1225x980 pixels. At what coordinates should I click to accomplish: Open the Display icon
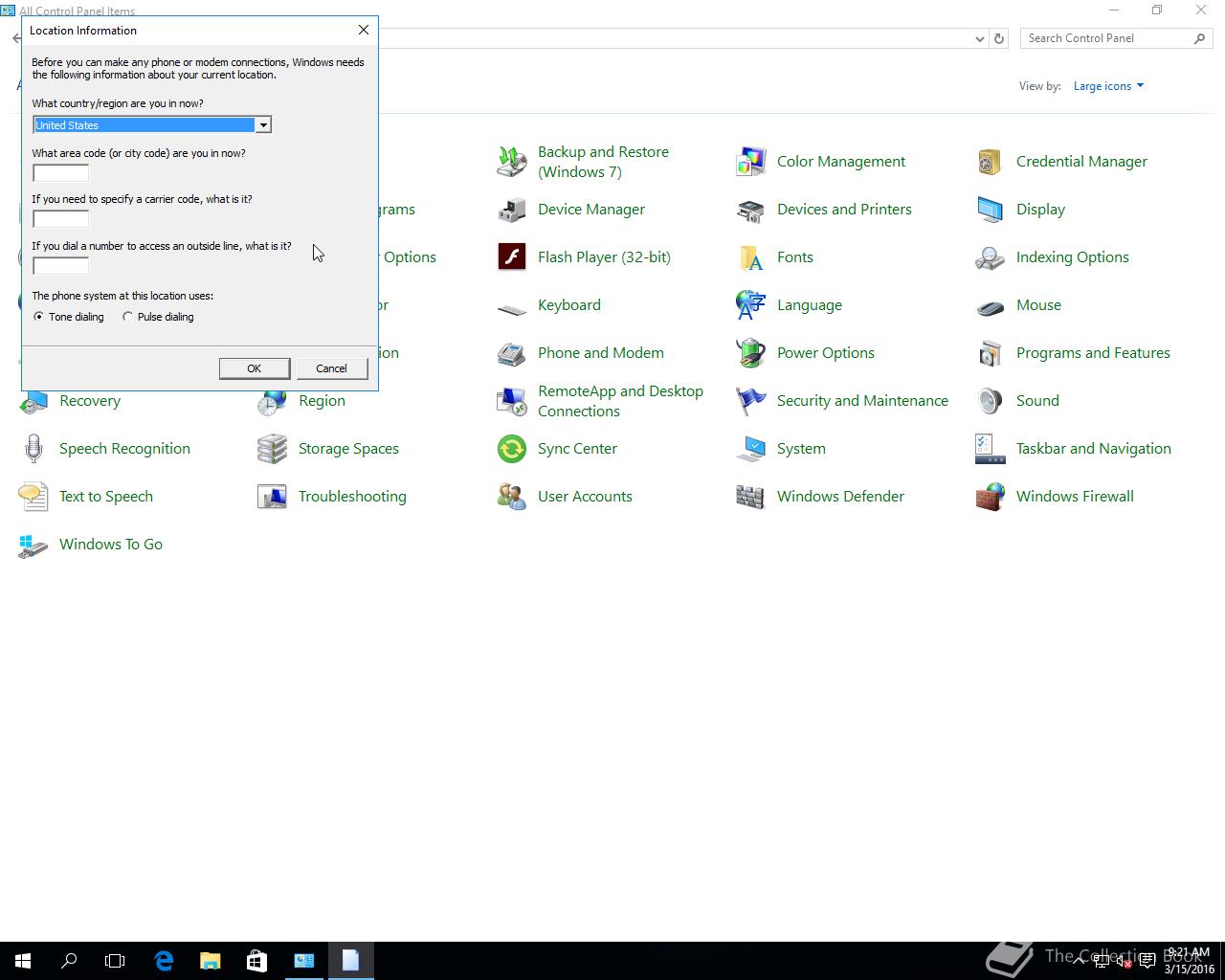click(991, 210)
